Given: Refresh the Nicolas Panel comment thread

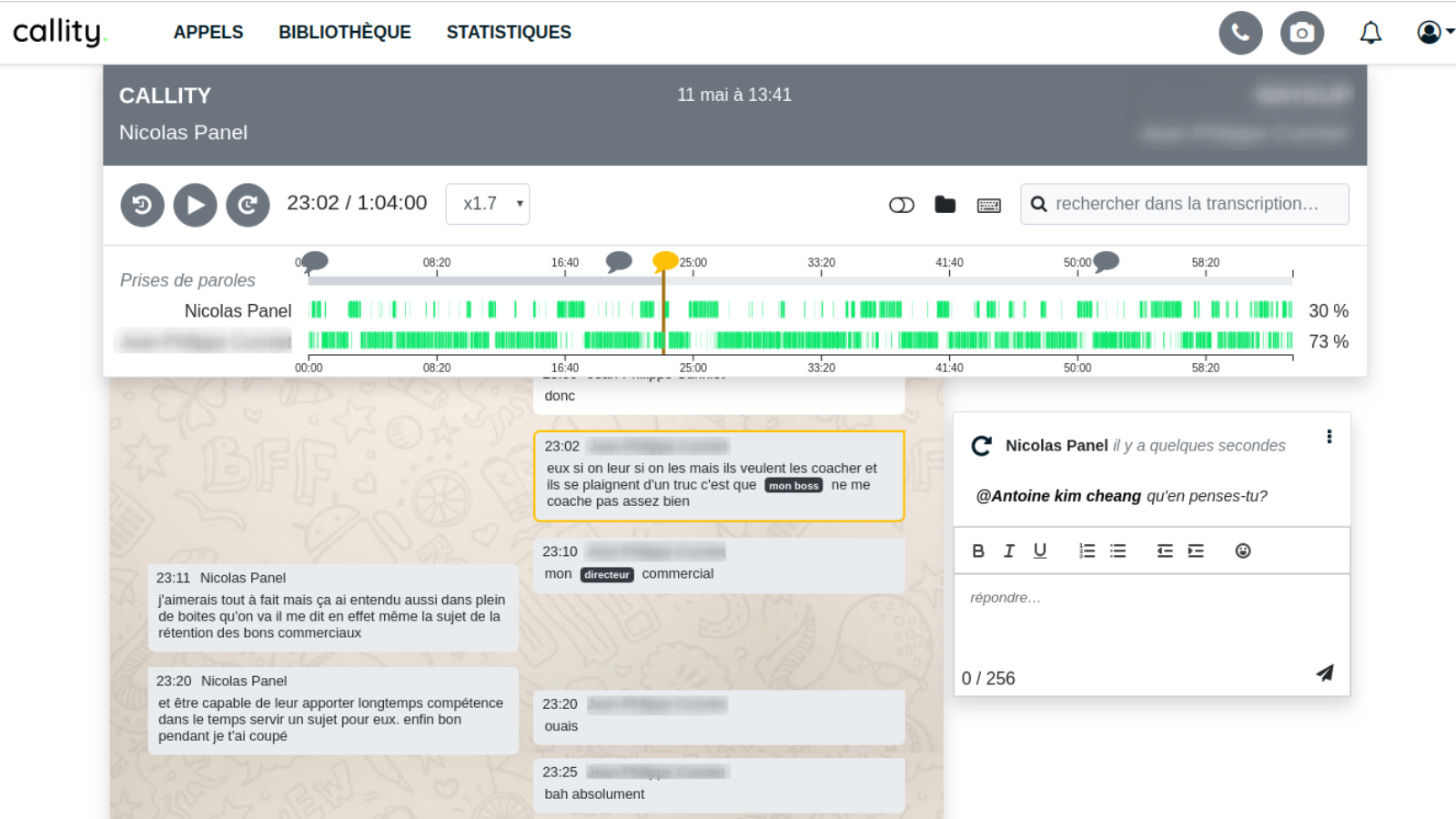Looking at the screenshot, I should [x=981, y=446].
